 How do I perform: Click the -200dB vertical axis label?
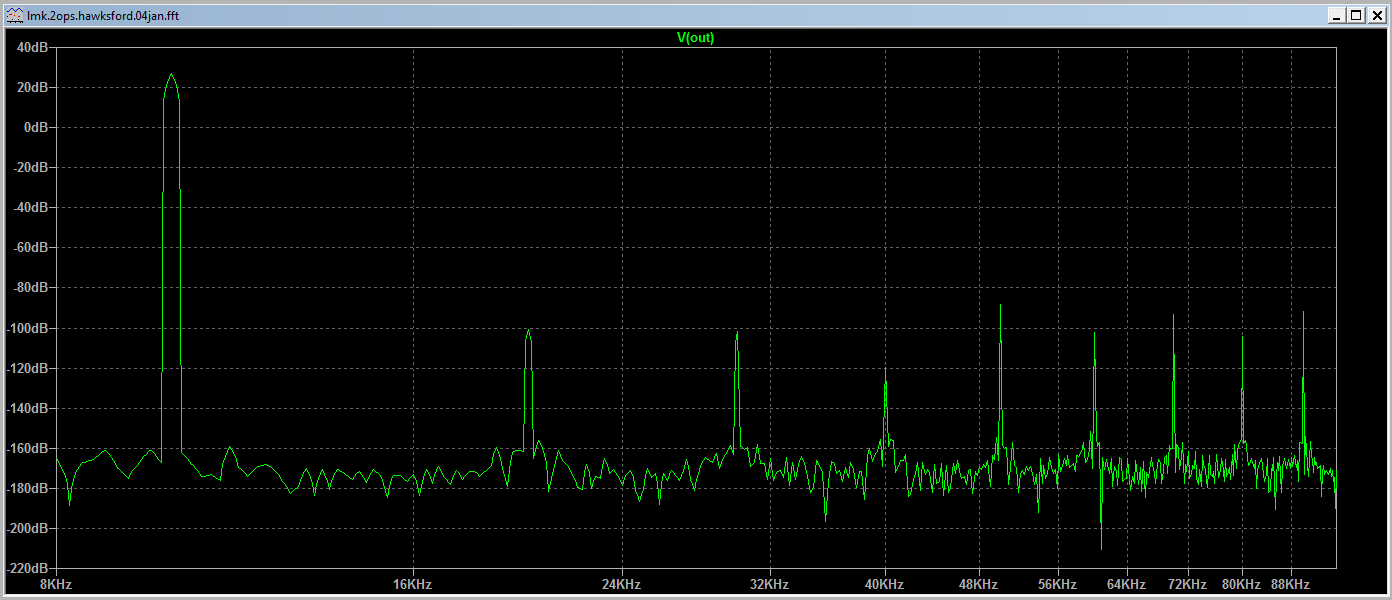tap(27, 529)
